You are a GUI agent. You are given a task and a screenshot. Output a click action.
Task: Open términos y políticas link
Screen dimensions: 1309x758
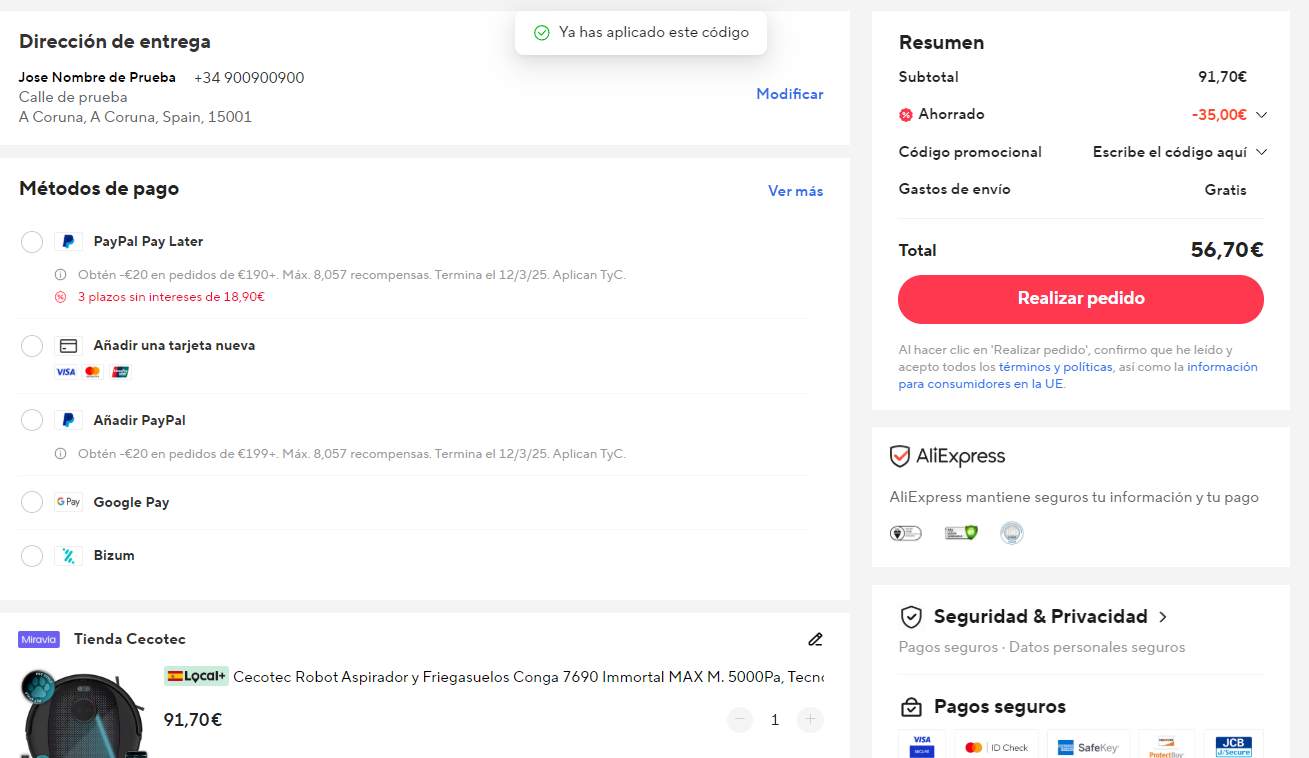point(1055,367)
